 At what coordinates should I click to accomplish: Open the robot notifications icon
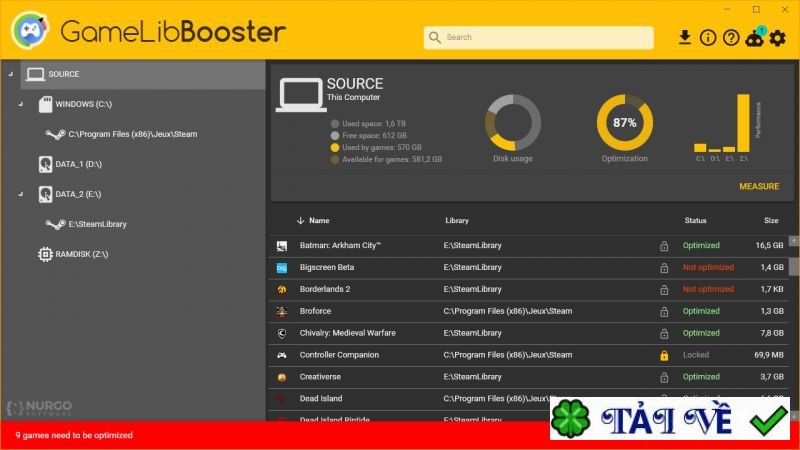[755, 37]
